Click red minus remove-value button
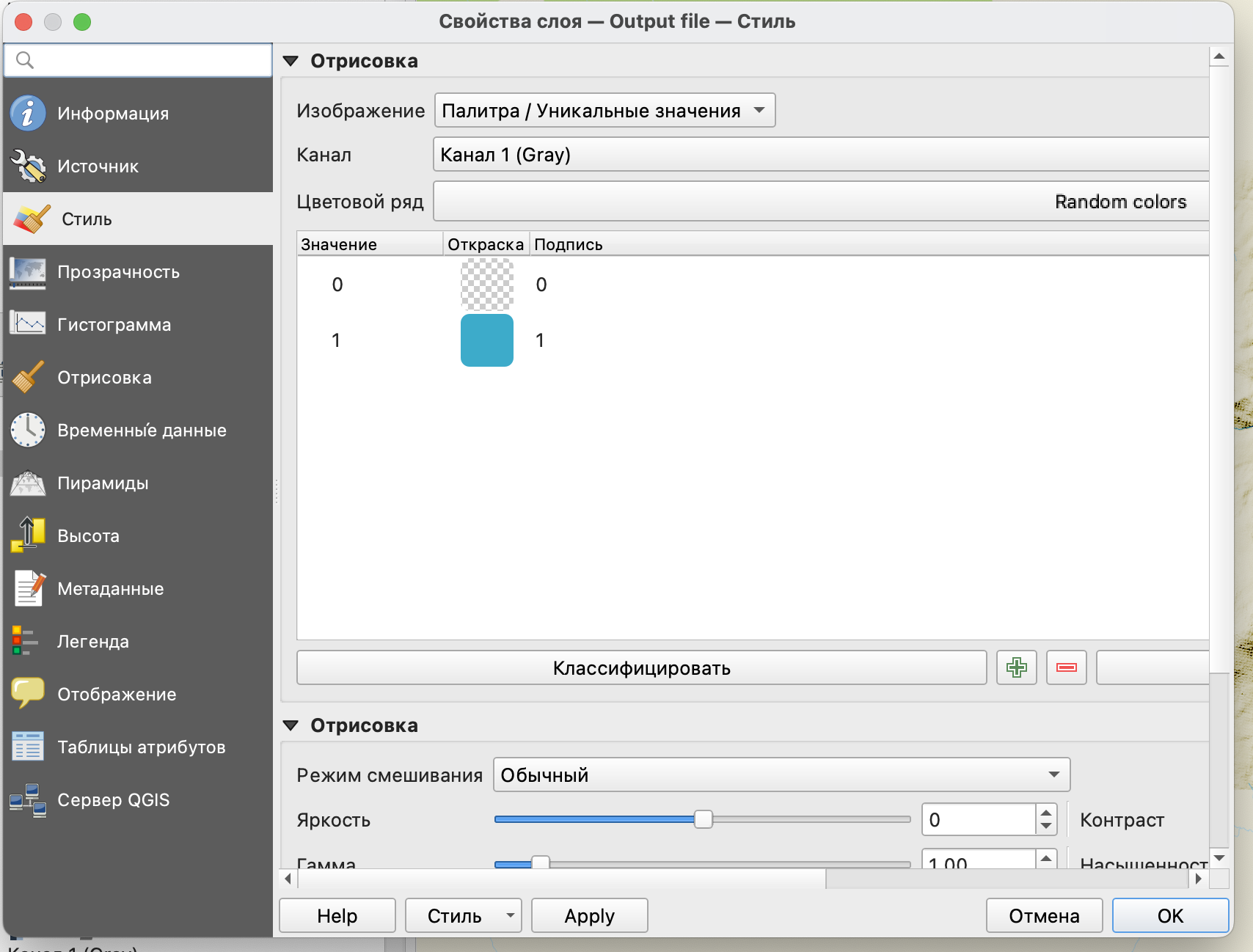The height and width of the screenshot is (952, 1253). 1066,667
